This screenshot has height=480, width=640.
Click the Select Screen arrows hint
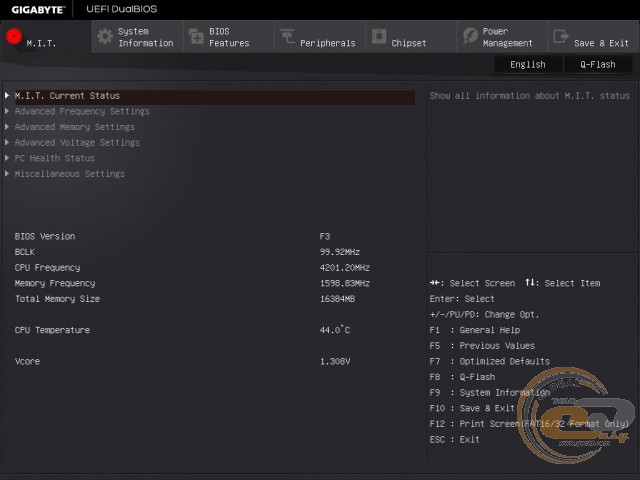click(472, 283)
